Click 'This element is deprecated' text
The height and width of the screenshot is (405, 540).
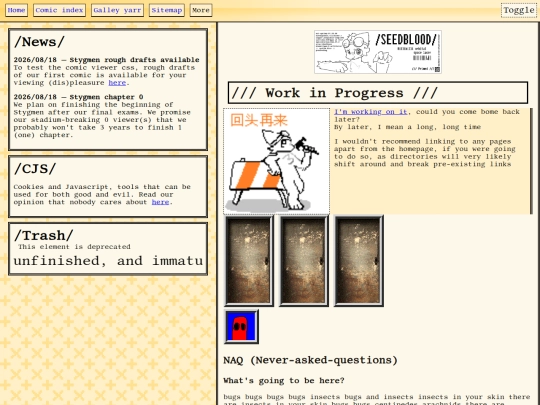[74, 247]
